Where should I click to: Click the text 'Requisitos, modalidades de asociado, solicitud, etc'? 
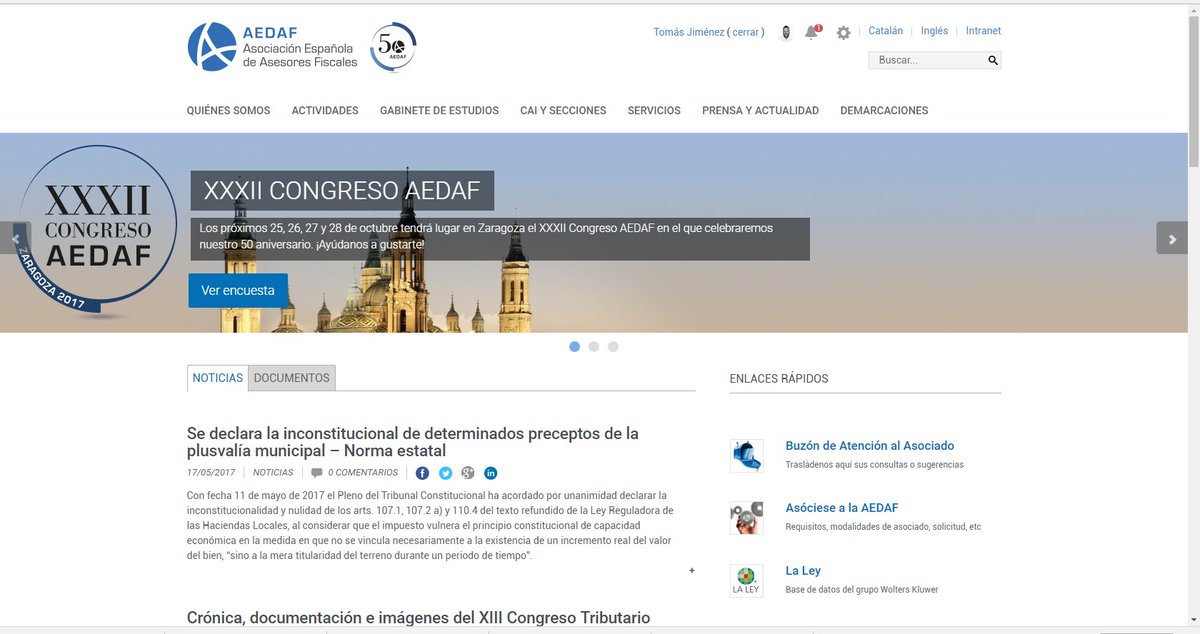tap(884, 527)
